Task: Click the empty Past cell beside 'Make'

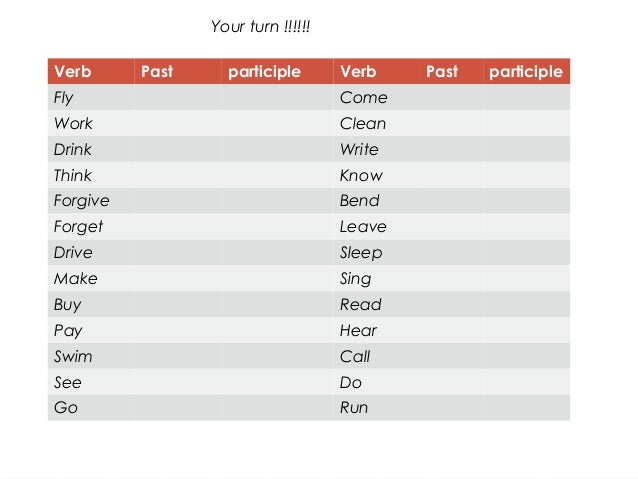Action: pos(178,278)
